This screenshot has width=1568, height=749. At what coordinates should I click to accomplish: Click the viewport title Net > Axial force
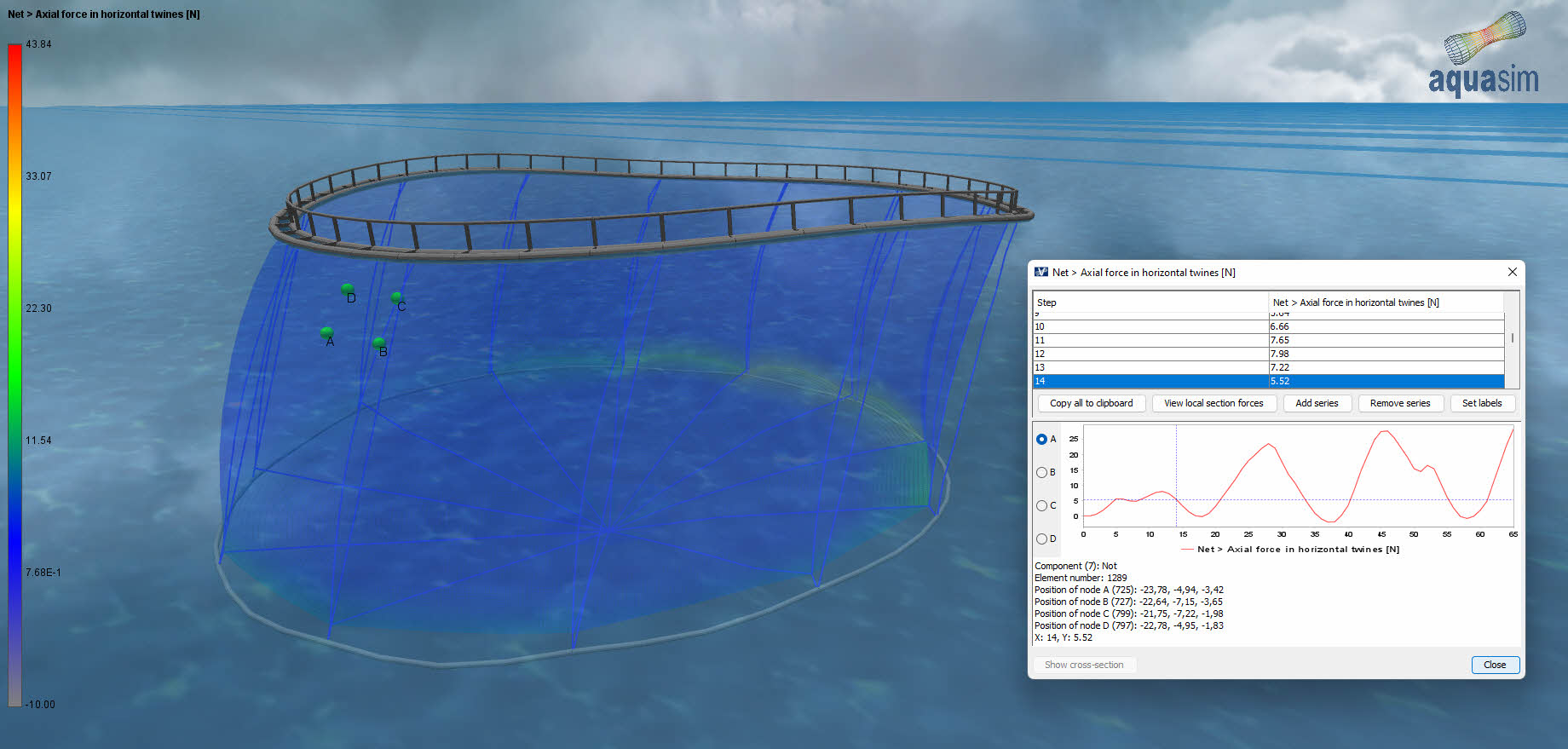pyautogui.click(x=104, y=14)
